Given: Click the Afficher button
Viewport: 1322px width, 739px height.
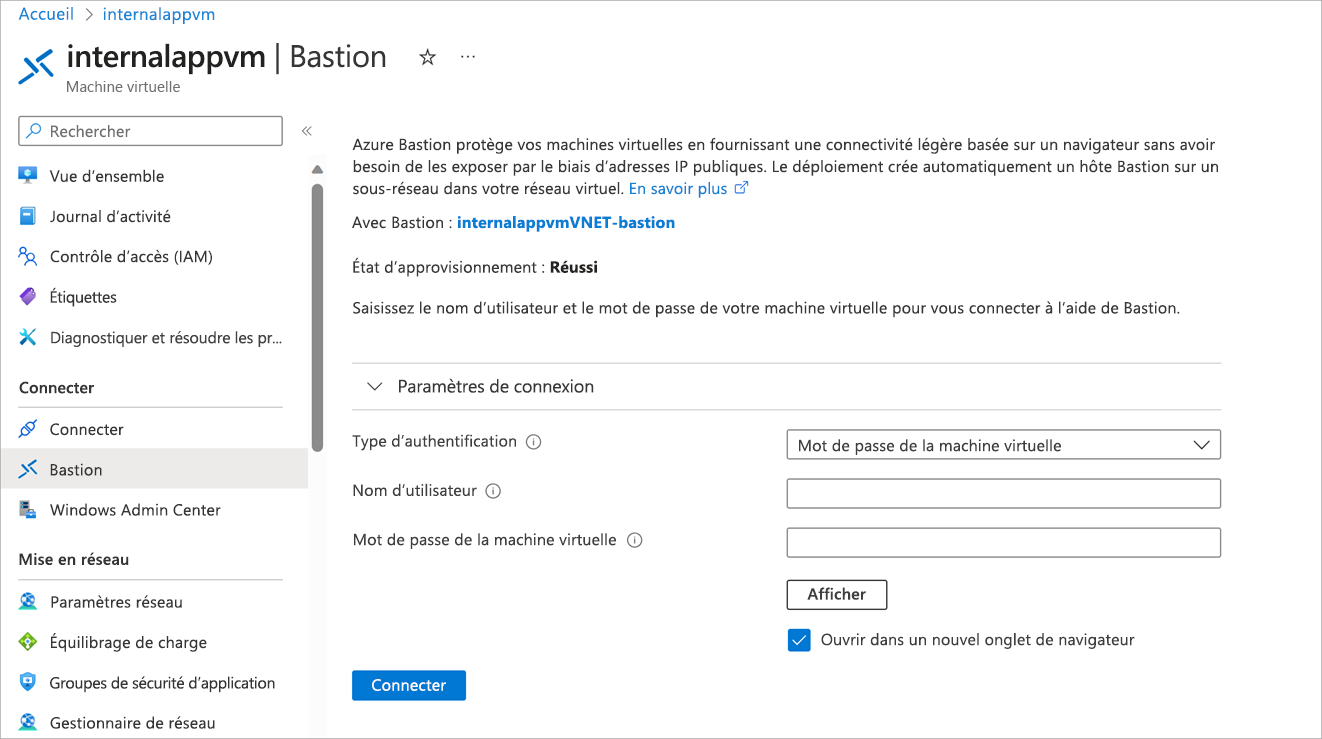Looking at the screenshot, I should [x=837, y=594].
